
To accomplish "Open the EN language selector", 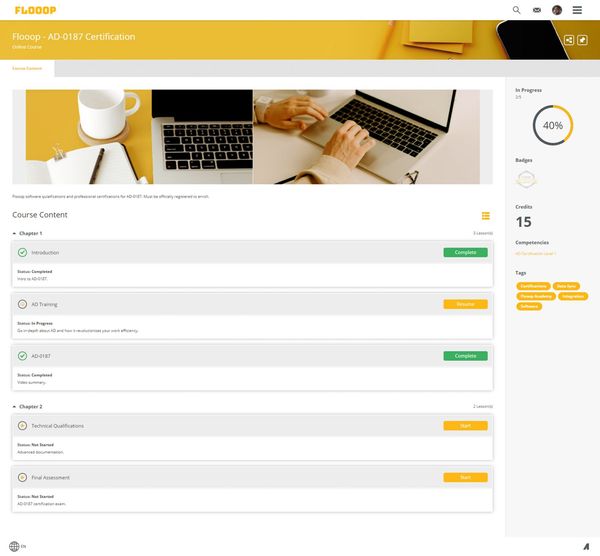I will (x=17, y=546).
